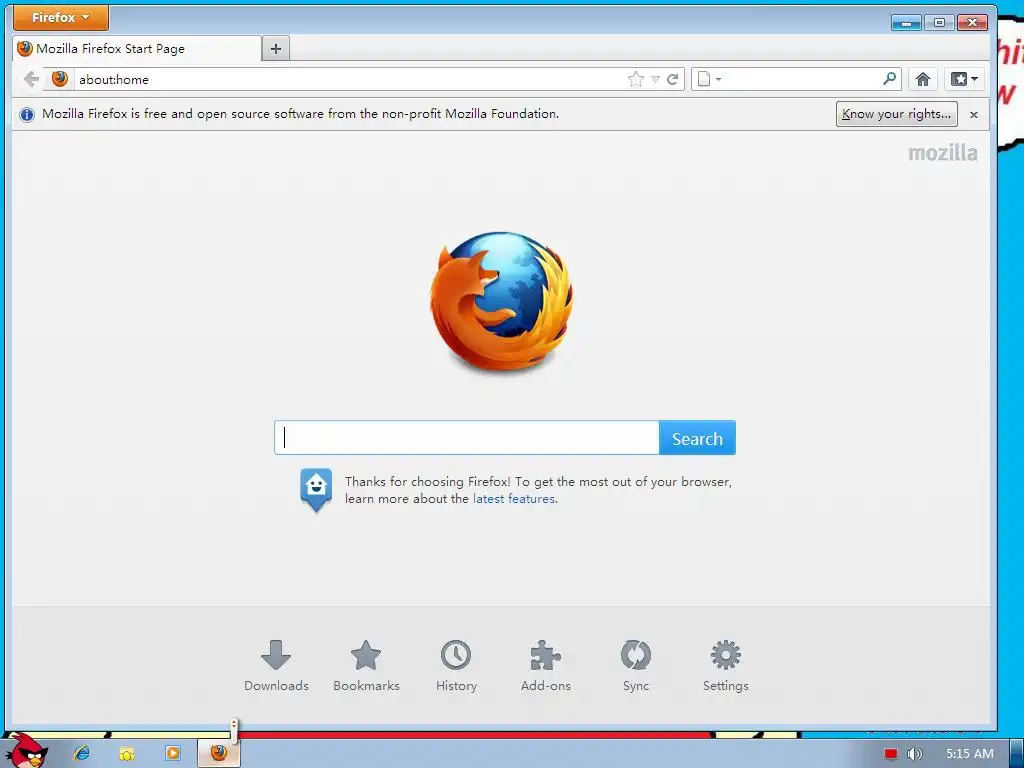Open the latest features link
1024x768 pixels.
(x=514, y=499)
